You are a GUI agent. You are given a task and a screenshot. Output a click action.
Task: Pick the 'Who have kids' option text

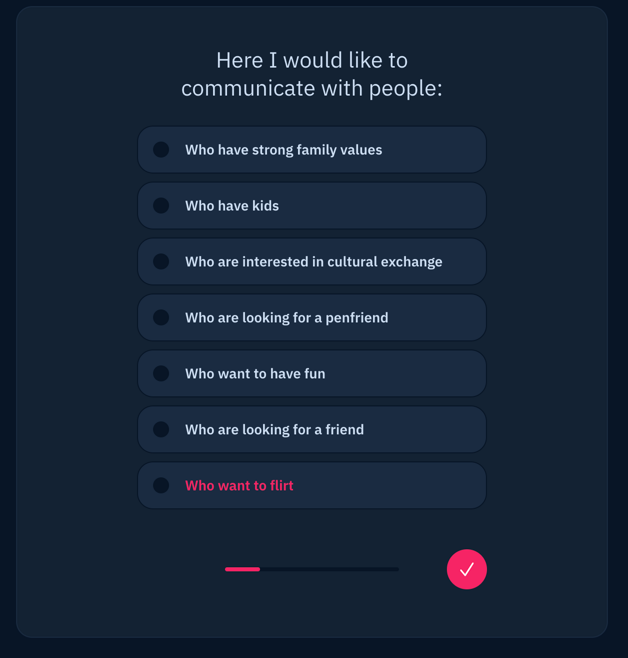232,206
